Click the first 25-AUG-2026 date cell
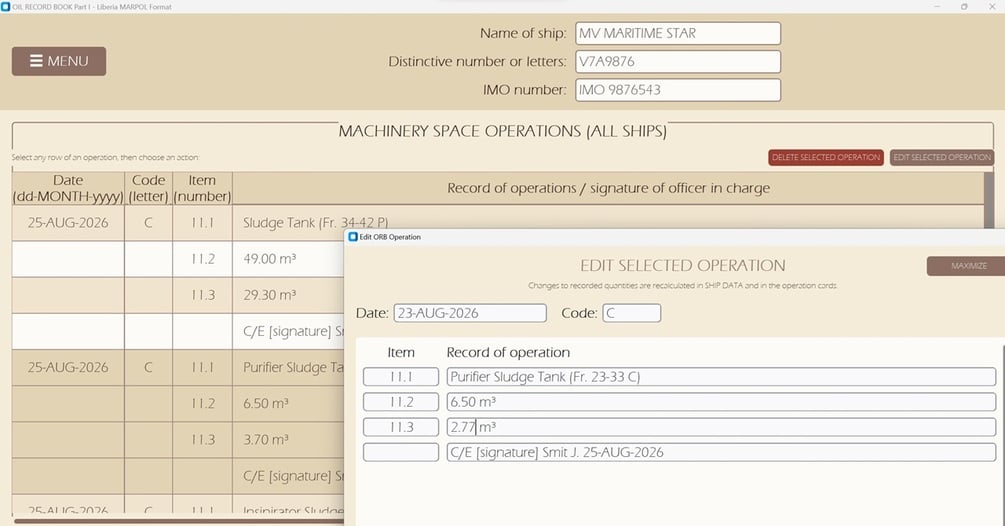 coord(68,222)
